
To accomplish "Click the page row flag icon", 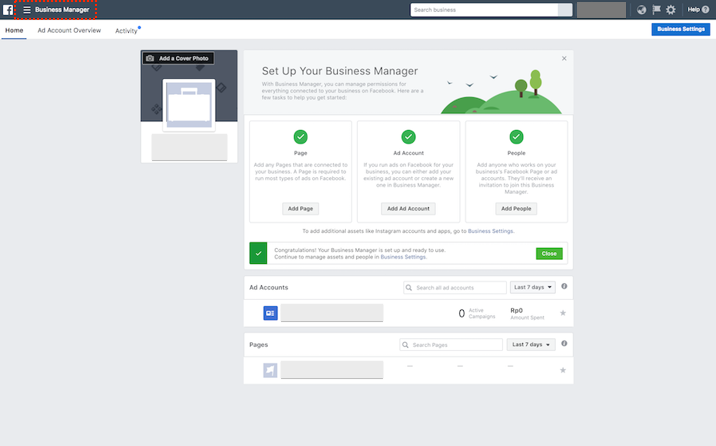I will [270, 370].
